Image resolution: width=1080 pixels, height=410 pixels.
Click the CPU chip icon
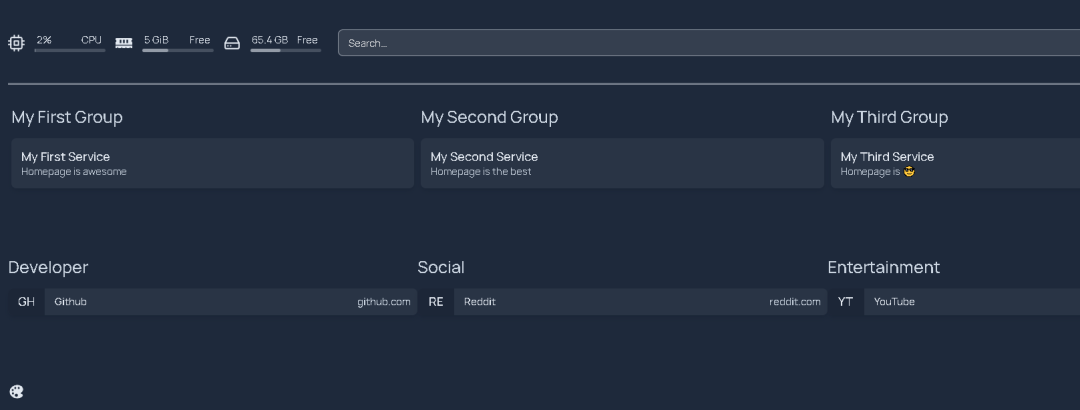pos(16,43)
